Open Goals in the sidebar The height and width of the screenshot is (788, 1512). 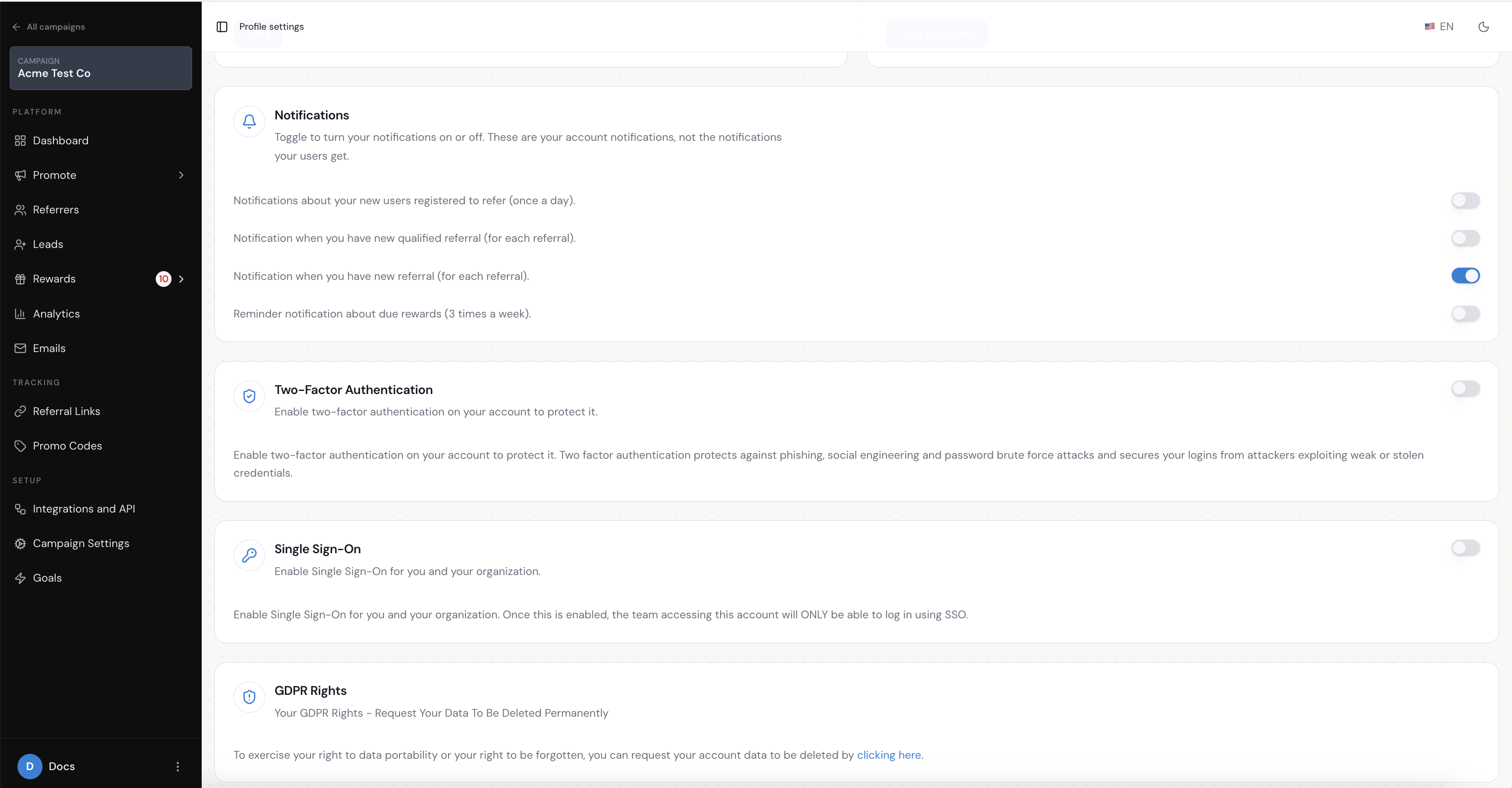point(100,579)
